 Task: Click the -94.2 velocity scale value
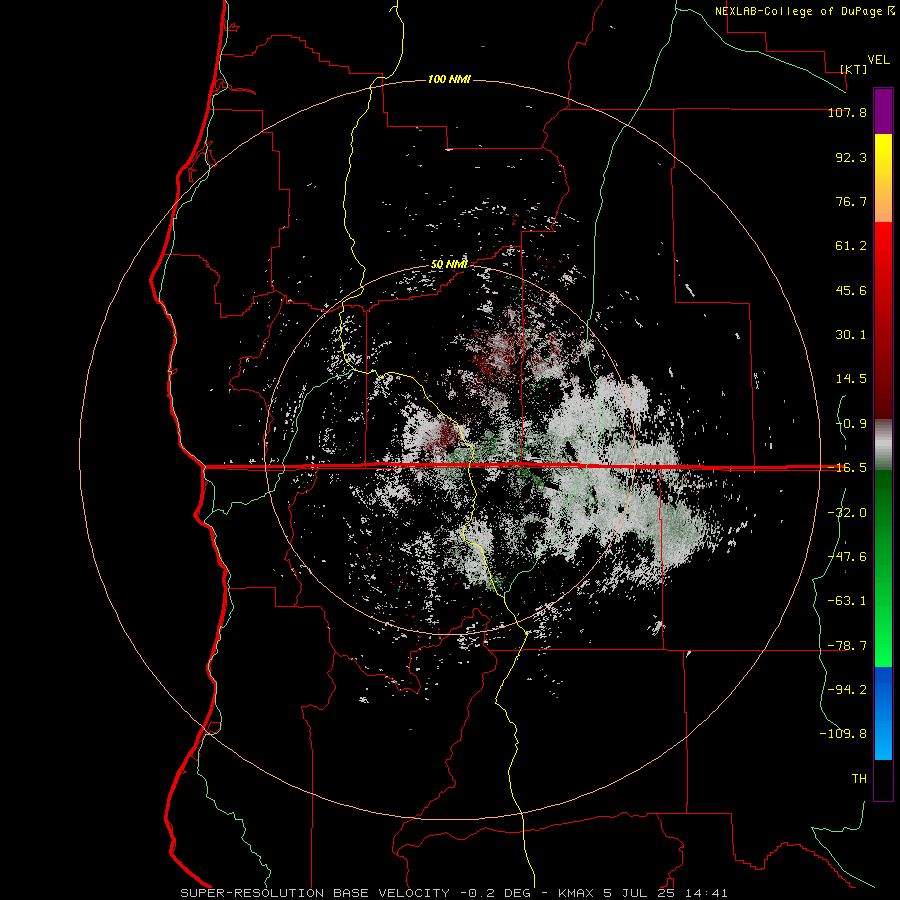click(x=847, y=690)
